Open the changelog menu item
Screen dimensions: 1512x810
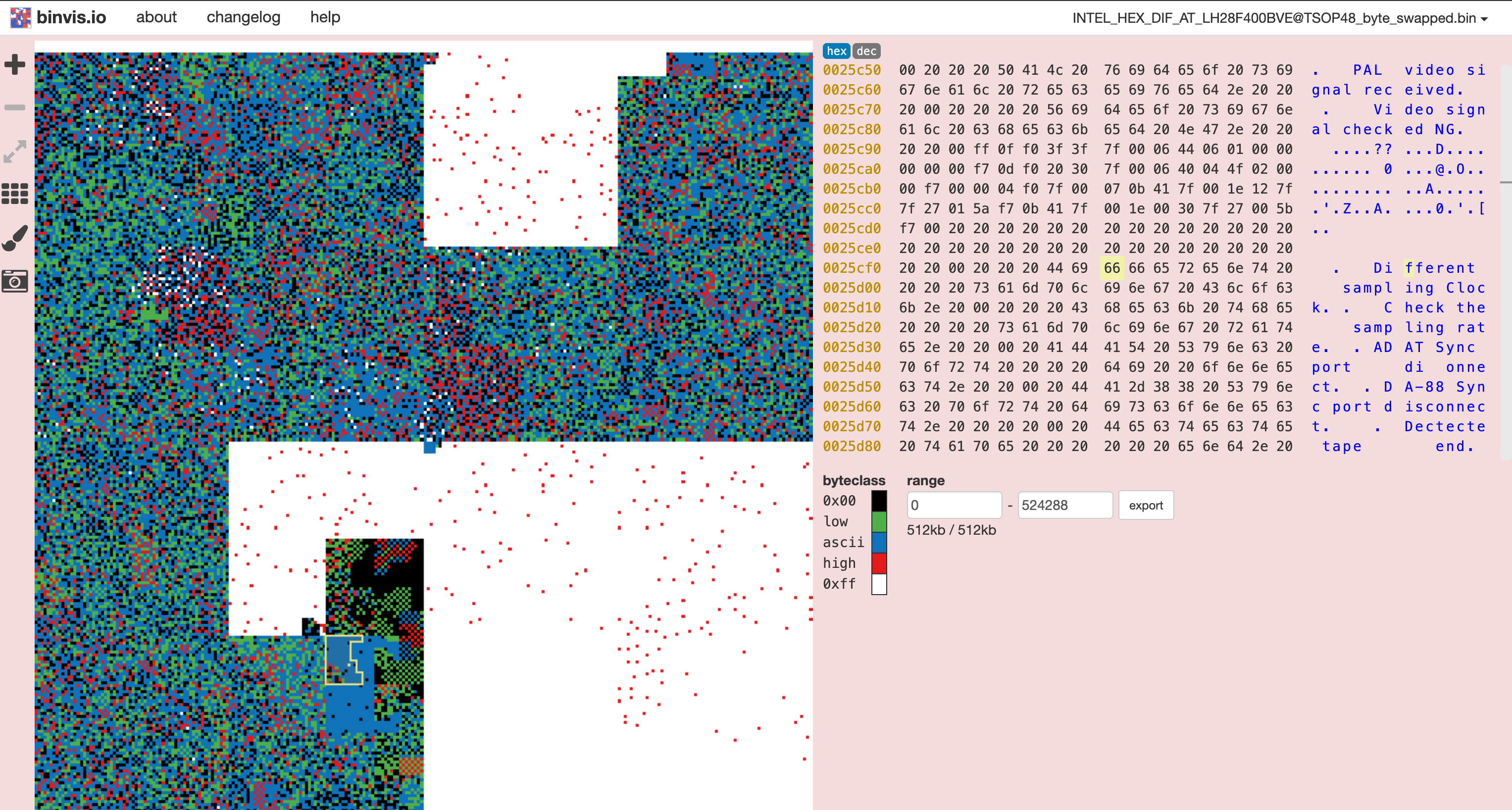point(243,18)
